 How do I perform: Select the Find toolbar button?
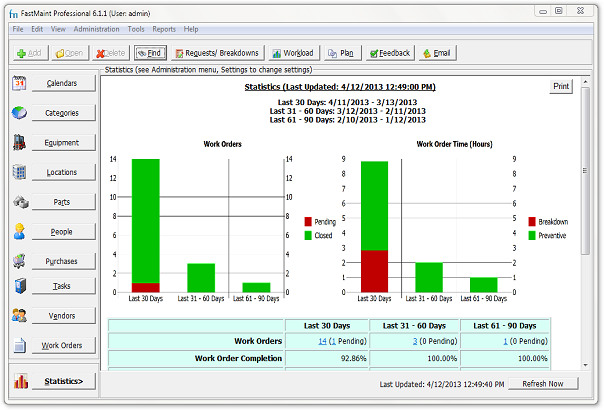(150, 53)
